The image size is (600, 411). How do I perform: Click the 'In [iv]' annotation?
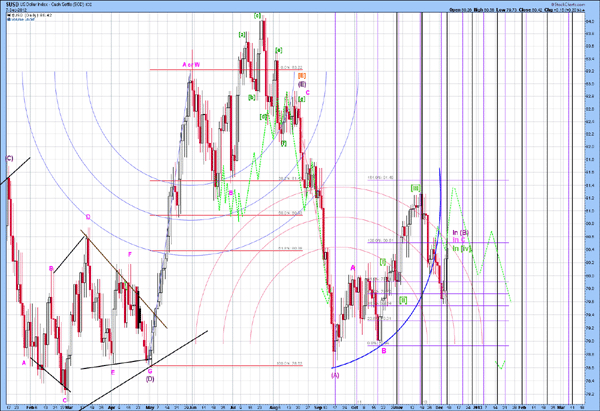pos(462,249)
